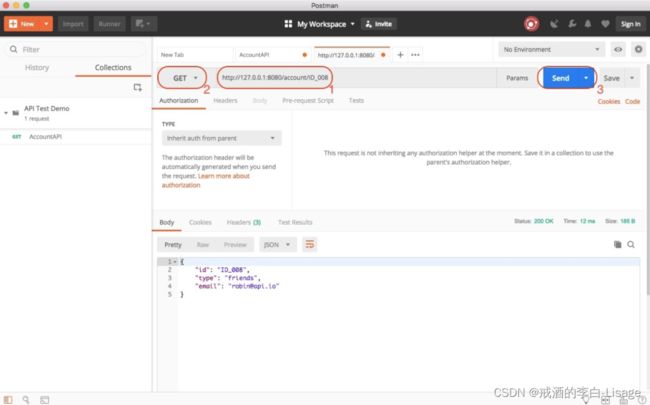
Task: Toggle line wrap icon
Action: point(310,245)
